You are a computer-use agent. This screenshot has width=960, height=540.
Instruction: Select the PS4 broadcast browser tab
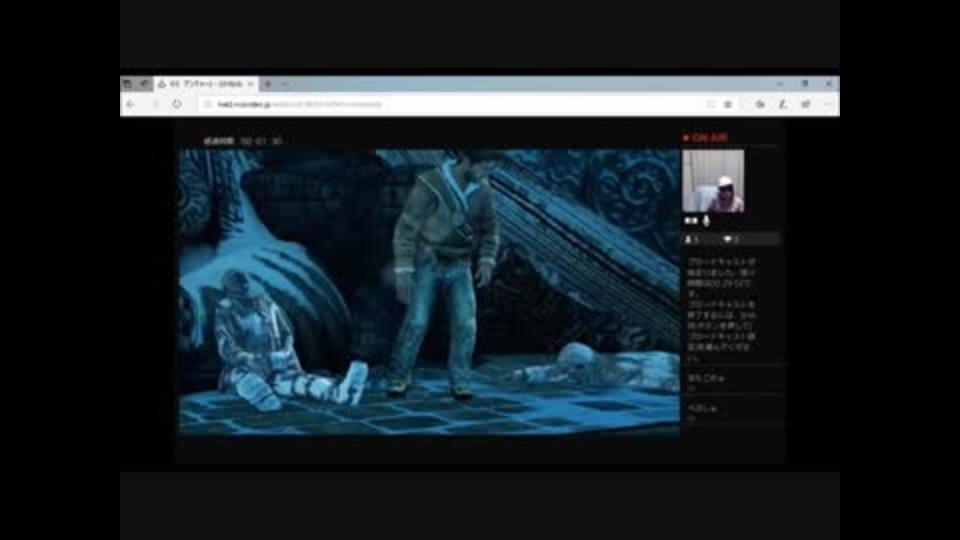click(205, 84)
